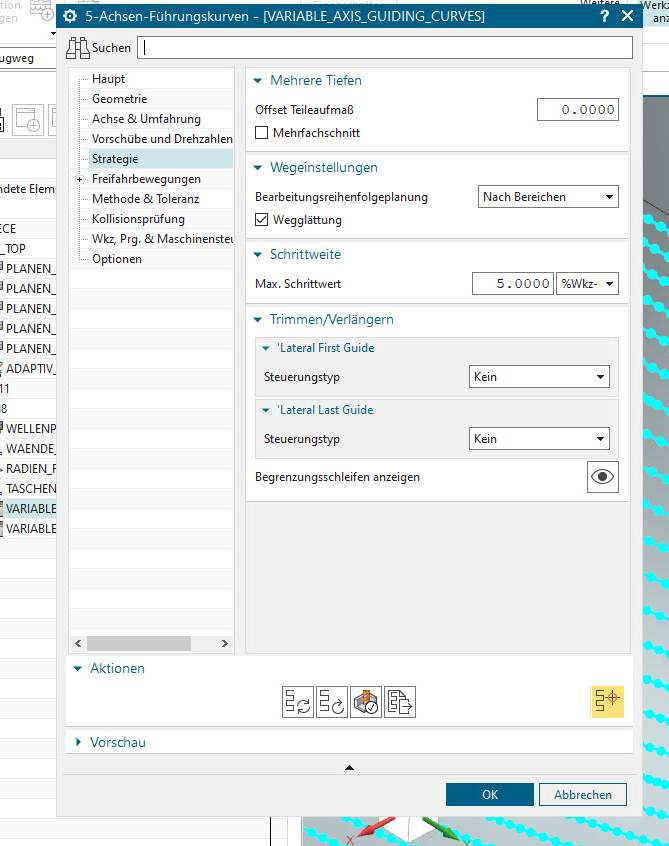
Task: Click the tree scrollbar left arrow
Action: point(79,643)
